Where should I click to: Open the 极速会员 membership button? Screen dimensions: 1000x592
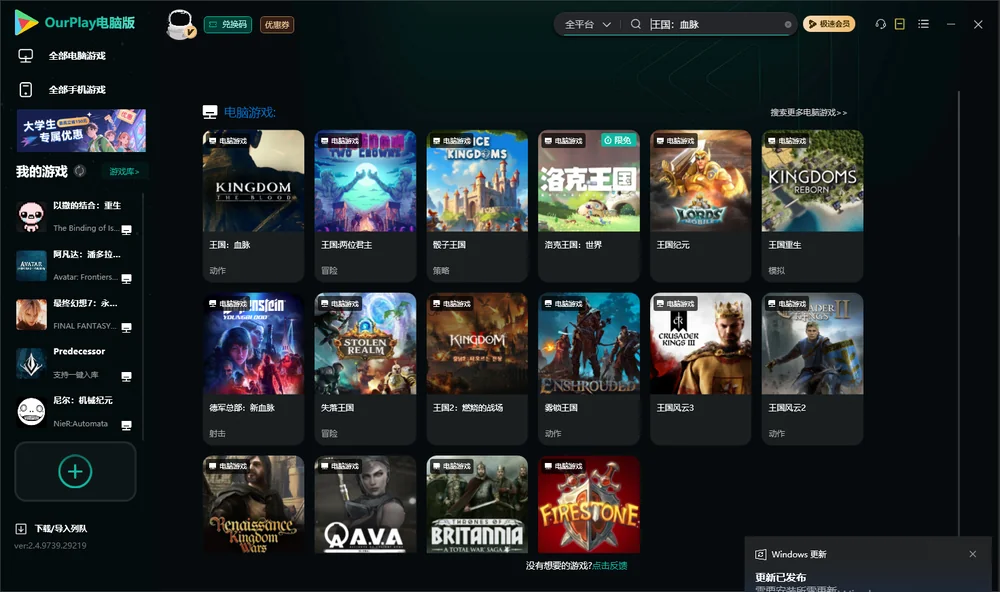pyautogui.click(x=828, y=24)
